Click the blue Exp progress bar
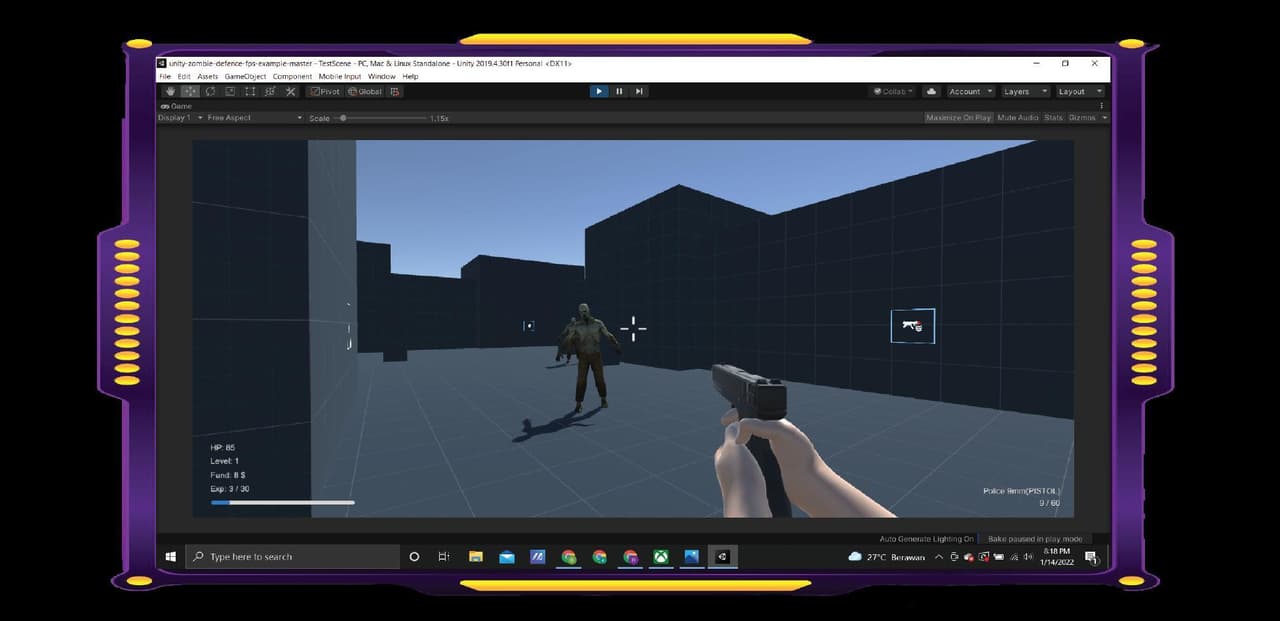1280x621 pixels. point(282,503)
